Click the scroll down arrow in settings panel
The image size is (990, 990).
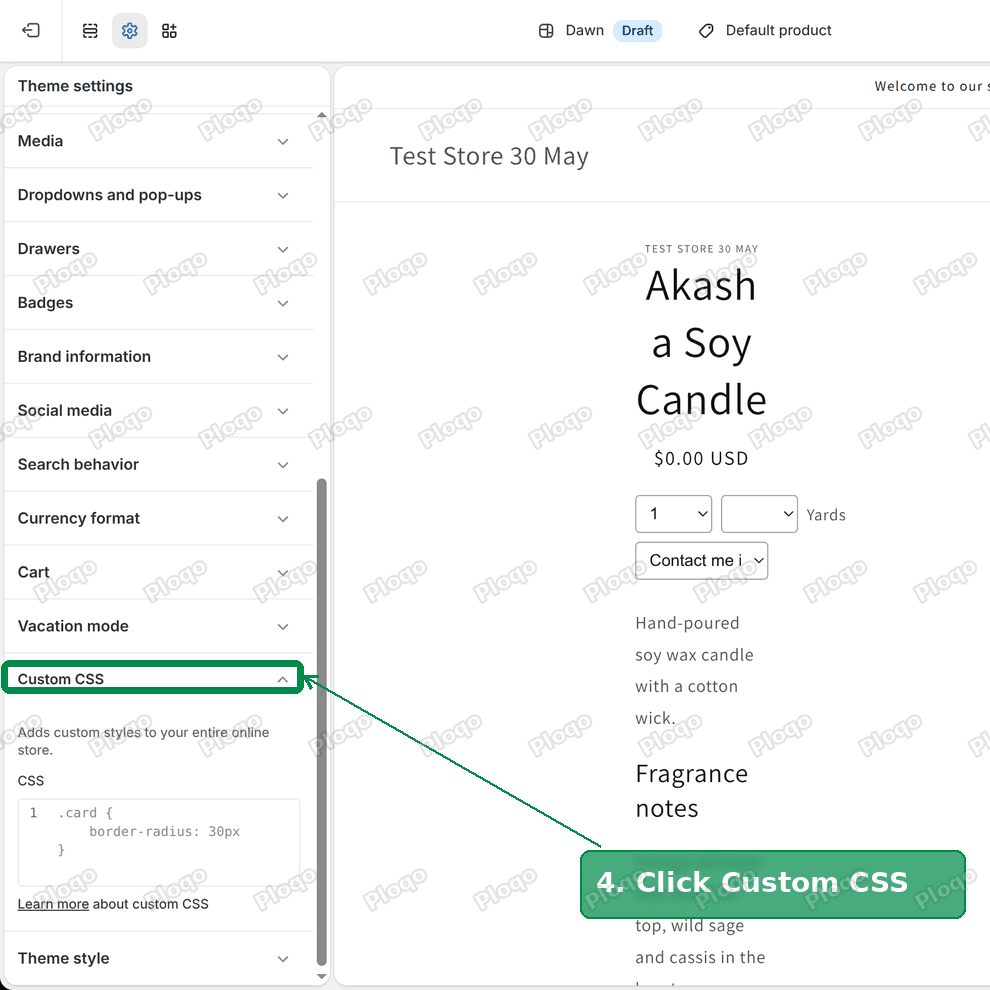tap(321, 976)
